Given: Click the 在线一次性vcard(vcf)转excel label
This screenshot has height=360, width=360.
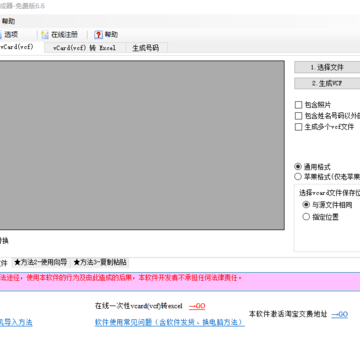Looking at the screenshot, I should (139, 306).
